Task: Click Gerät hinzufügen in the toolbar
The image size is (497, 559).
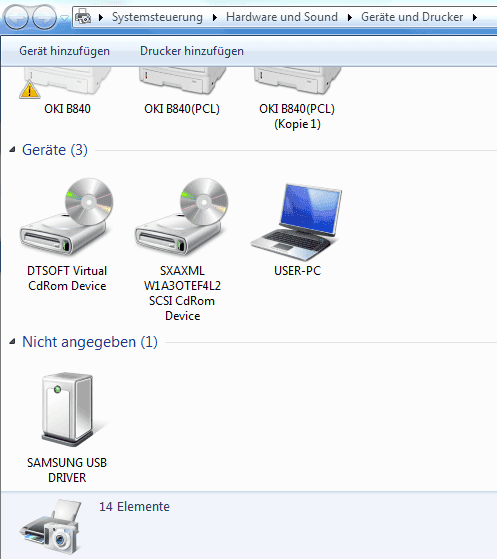Action: (x=65, y=51)
